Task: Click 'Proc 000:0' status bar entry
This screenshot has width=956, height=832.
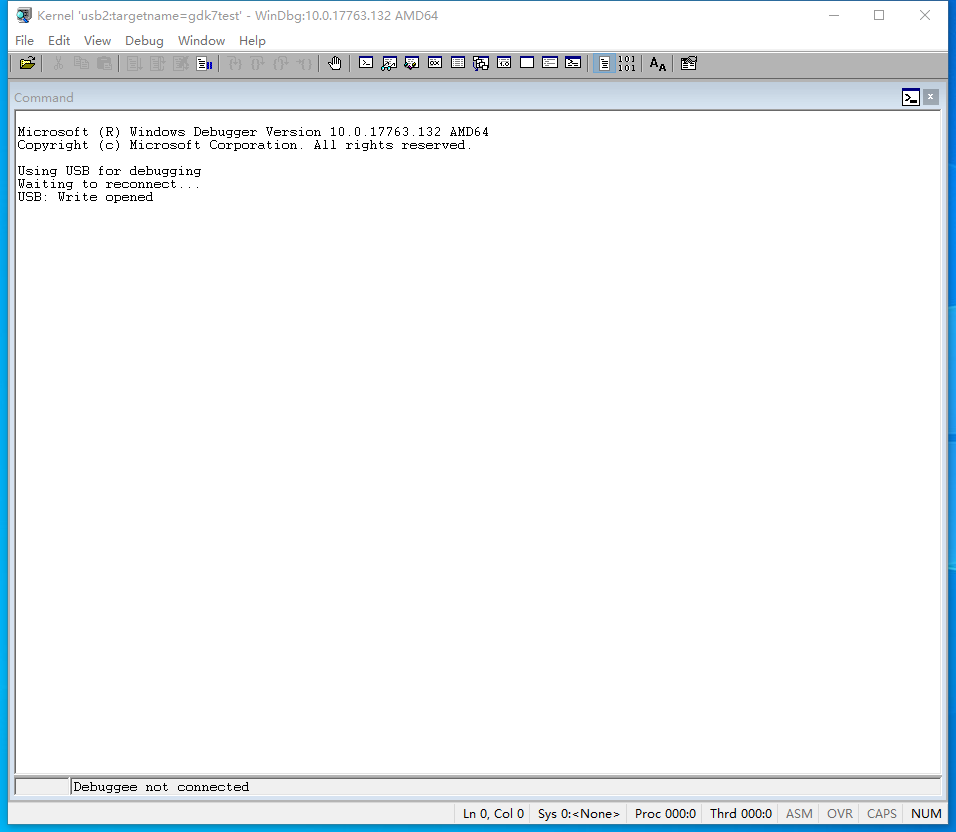Action: coord(665,814)
